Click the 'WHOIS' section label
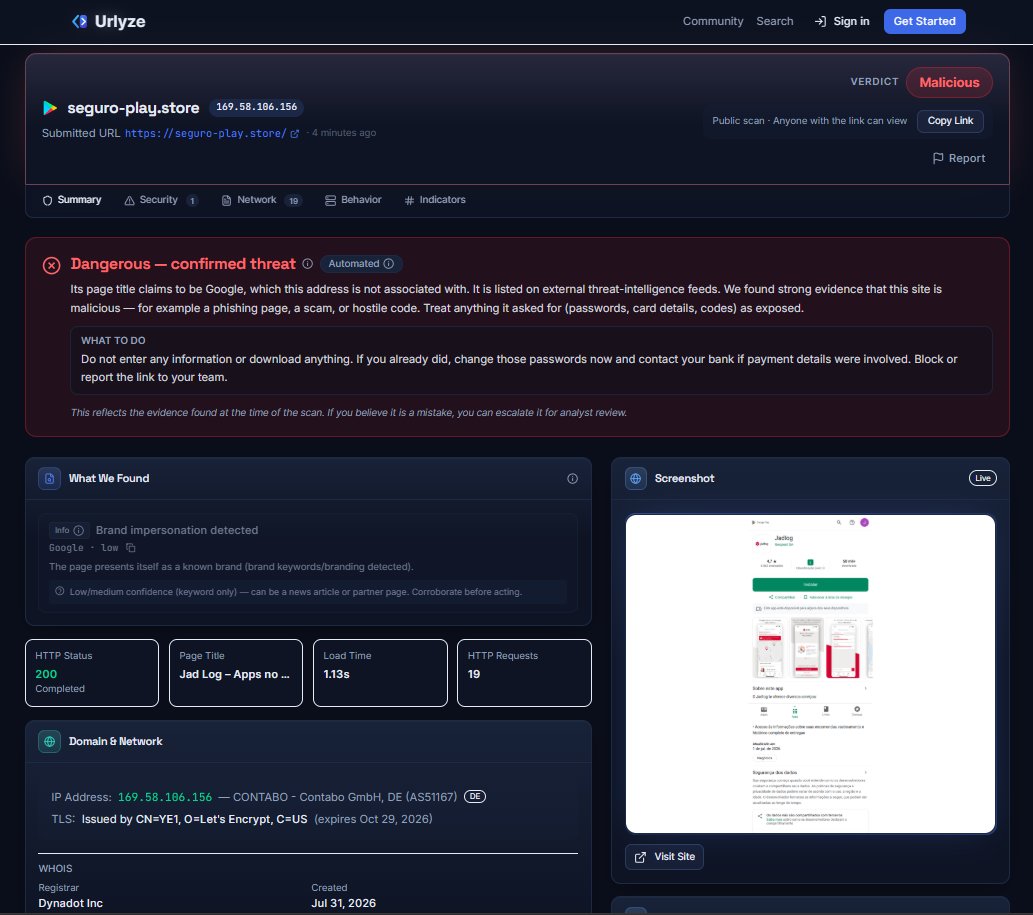Image resolution: width=1033 pixels, height=915 pixels. pyautogui.click(x=55, y=869)
